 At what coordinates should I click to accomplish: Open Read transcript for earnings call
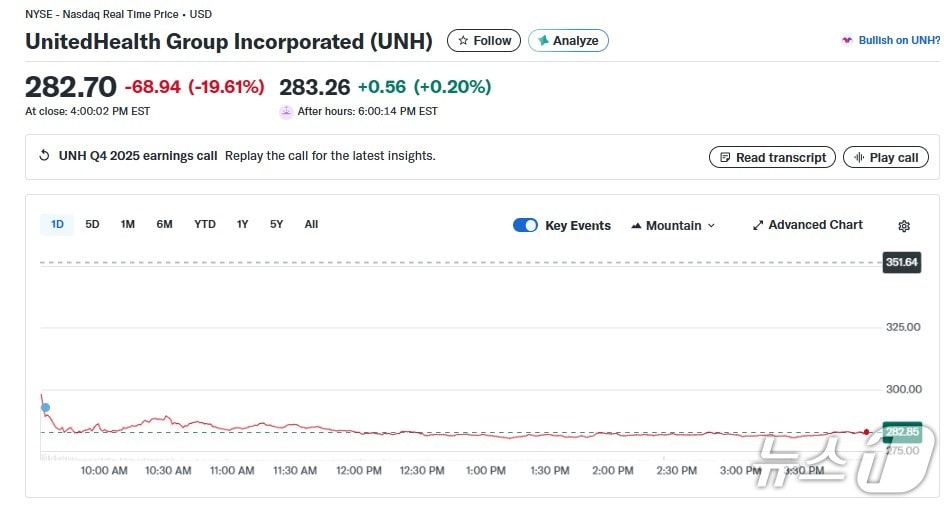(x=772, y=157)
